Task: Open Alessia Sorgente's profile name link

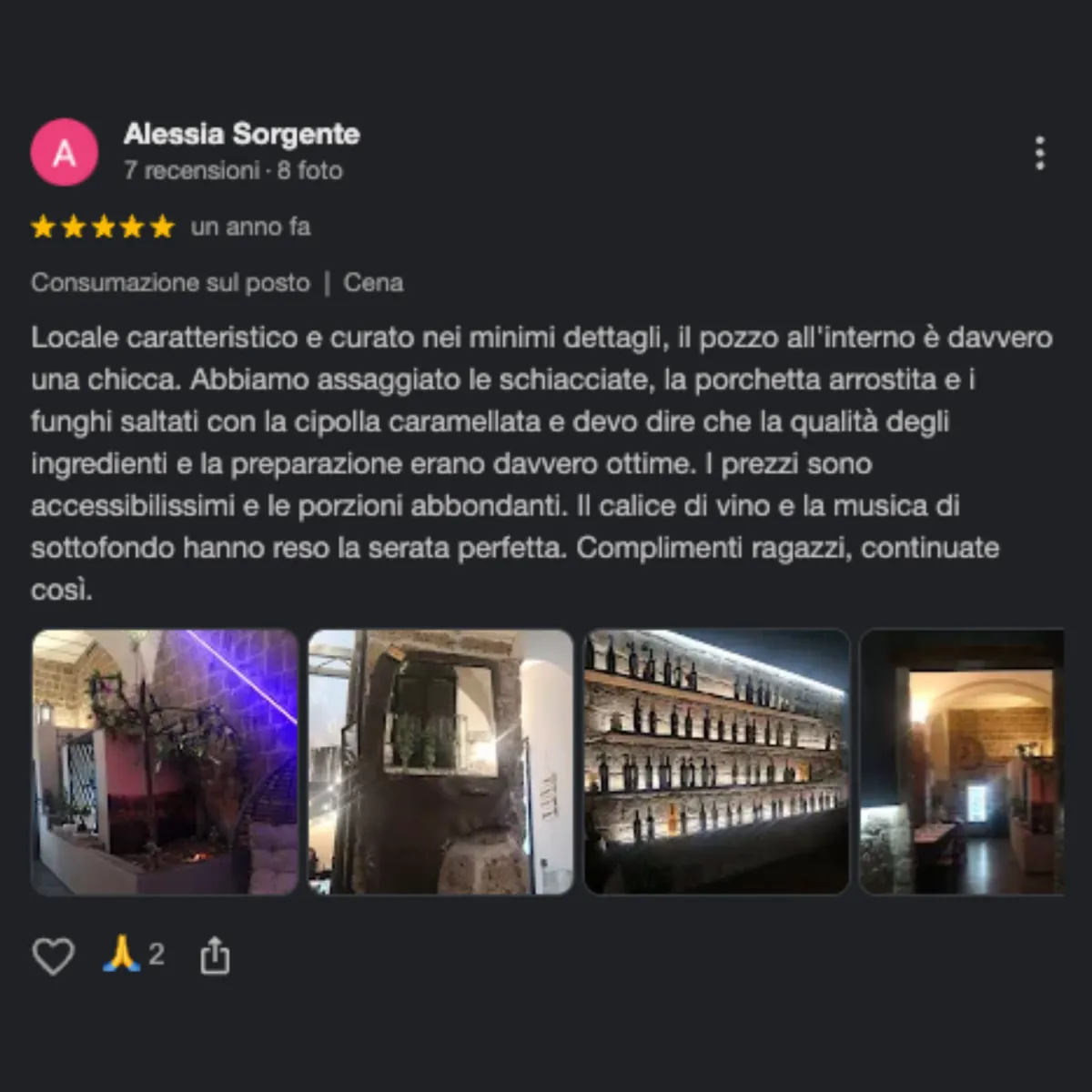Action: pyautogui.click(x=241, y=134)
